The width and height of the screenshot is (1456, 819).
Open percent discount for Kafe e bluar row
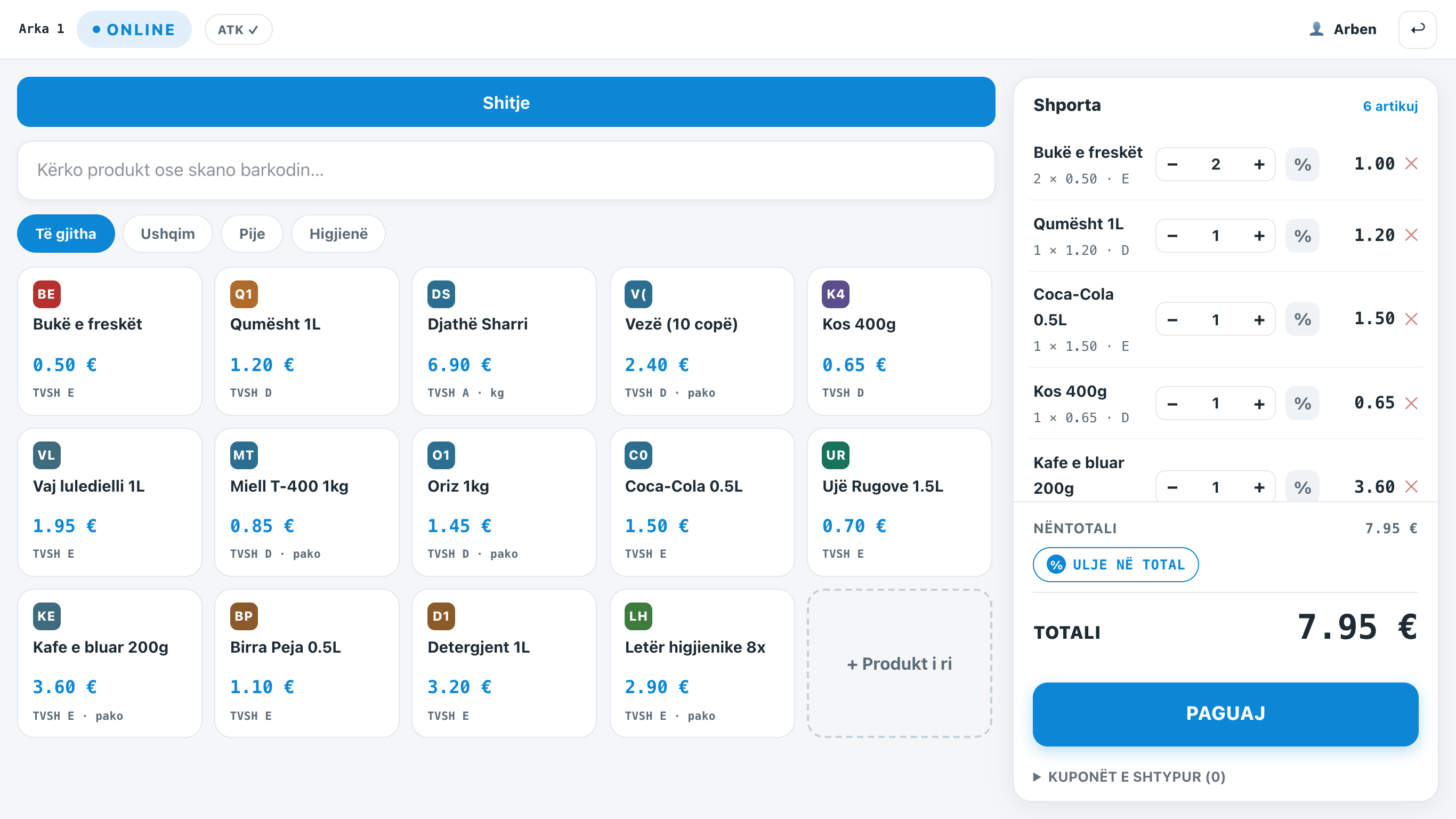click(1303, 487)
